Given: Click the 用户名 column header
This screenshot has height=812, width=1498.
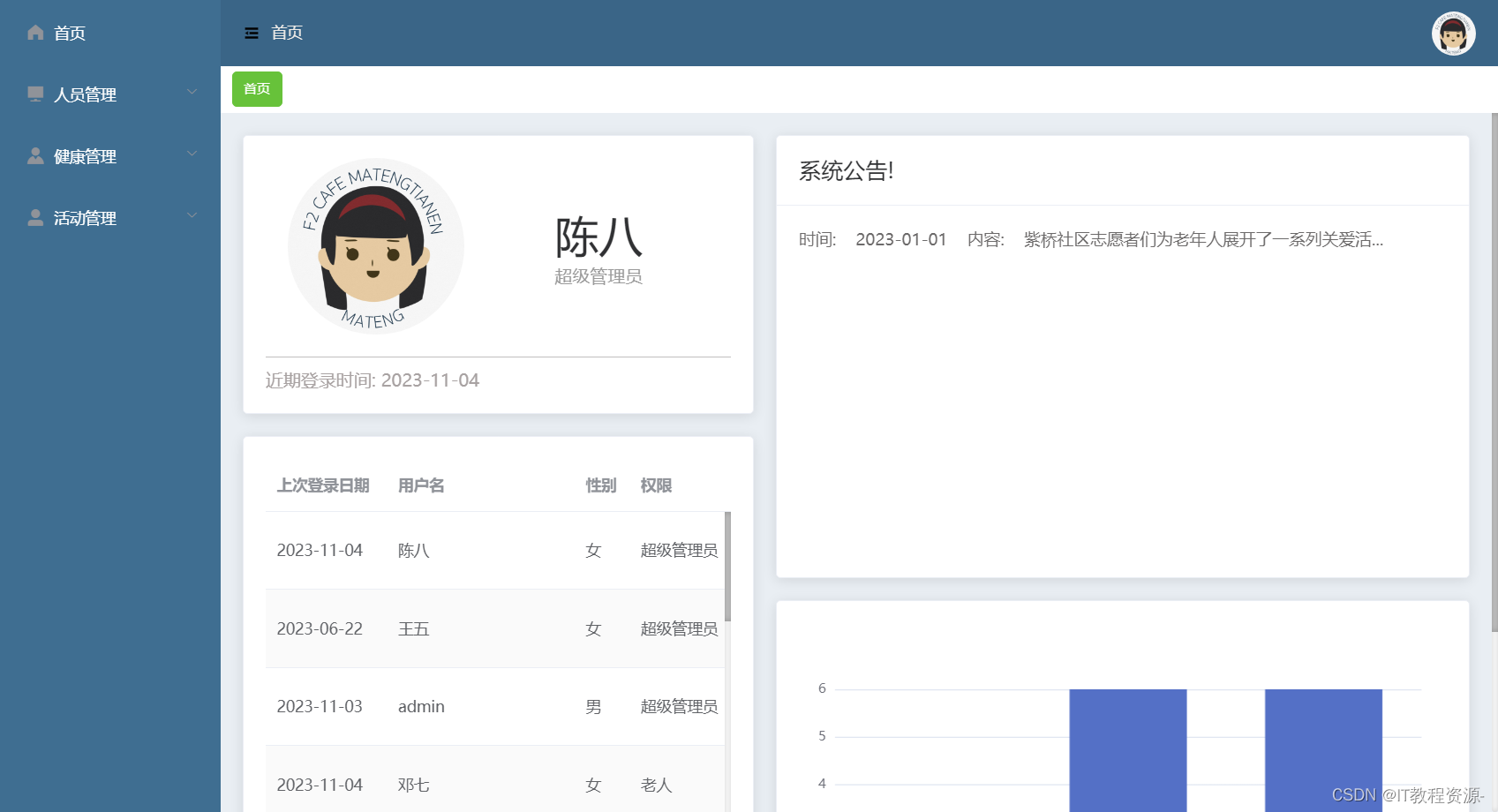Looking at the screenshot, I should tap(421, 485).
